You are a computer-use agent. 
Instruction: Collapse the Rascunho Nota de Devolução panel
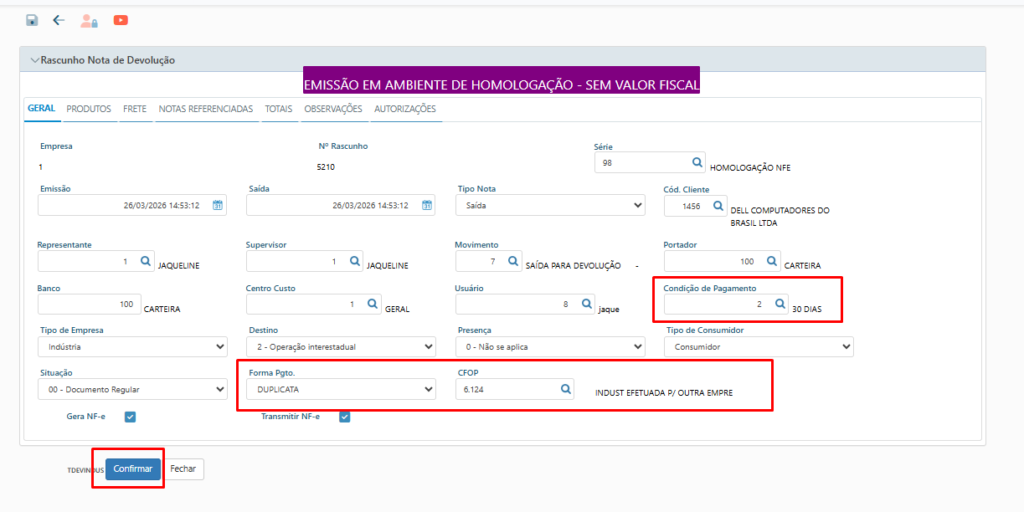tap(35, 60)
